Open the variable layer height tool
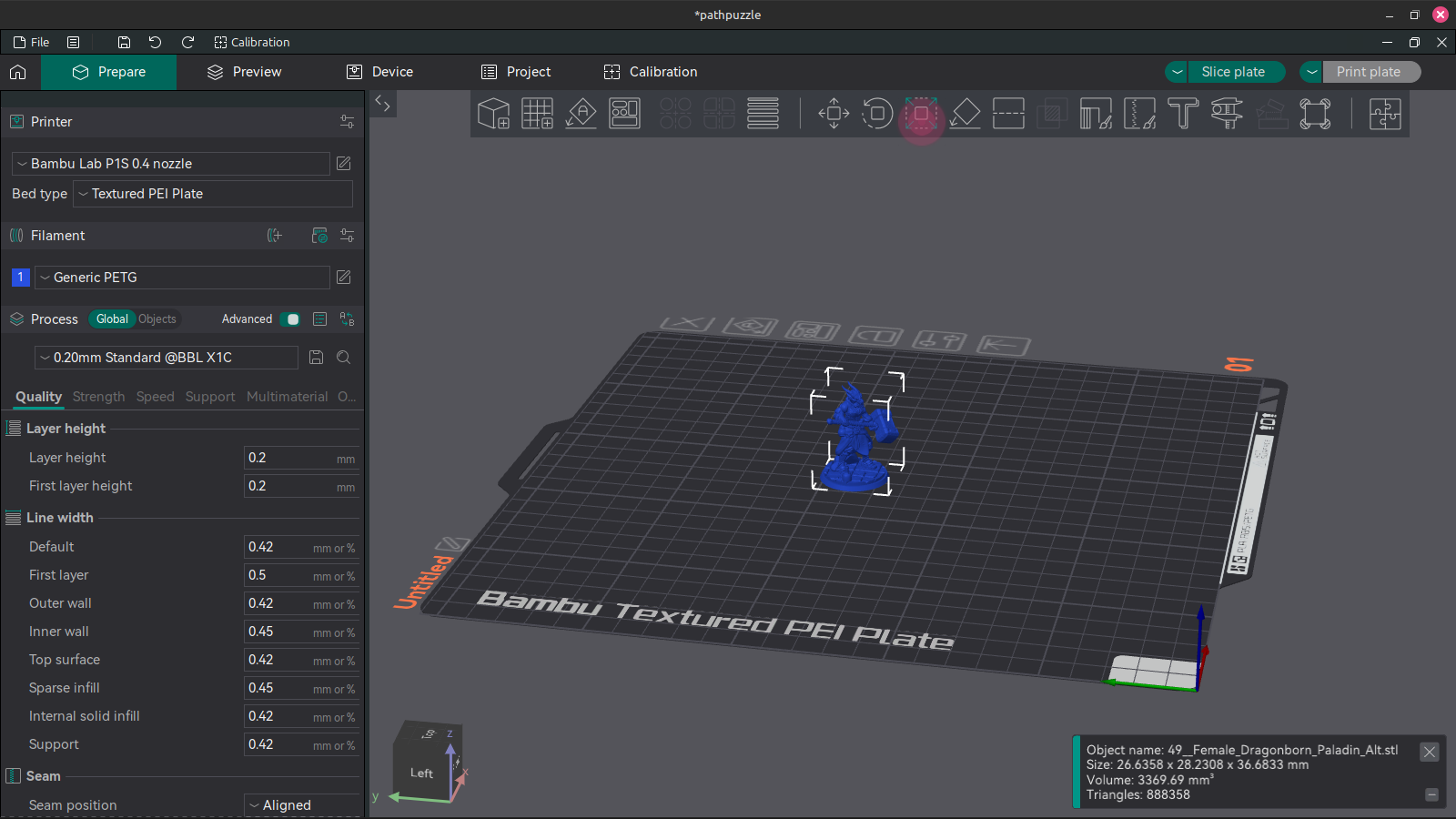Viewport: 1456px width, 819px height. pos(763,114)
